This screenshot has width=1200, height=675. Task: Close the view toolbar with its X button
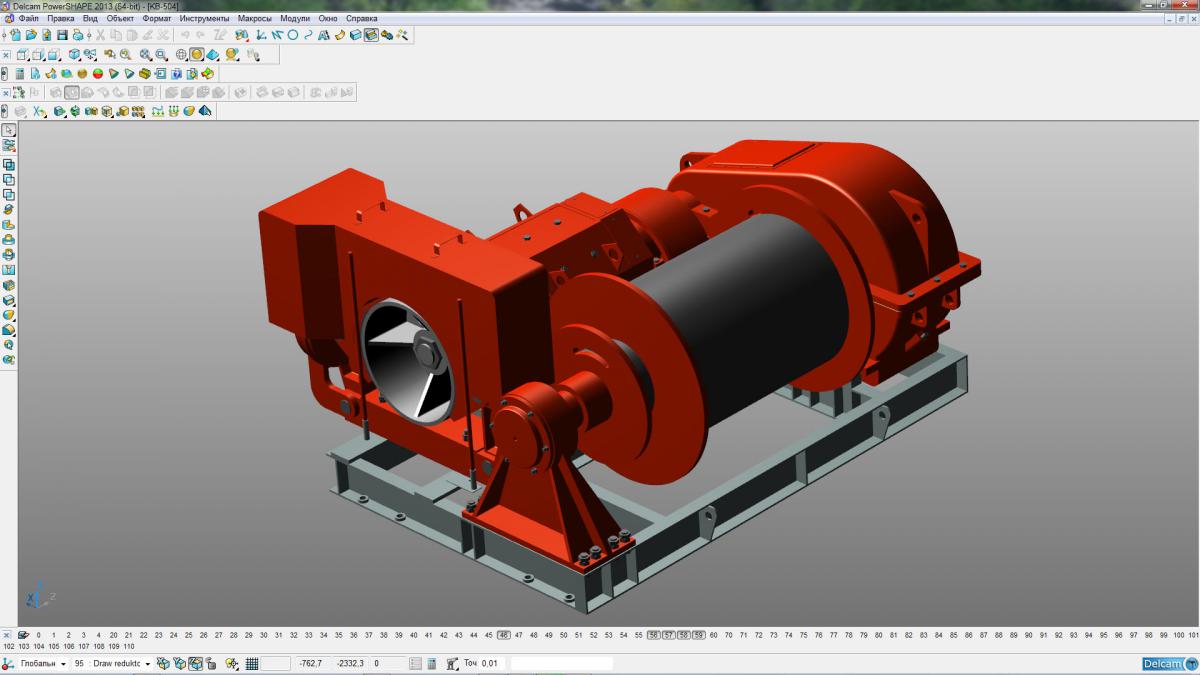click(x=6, y=55)
